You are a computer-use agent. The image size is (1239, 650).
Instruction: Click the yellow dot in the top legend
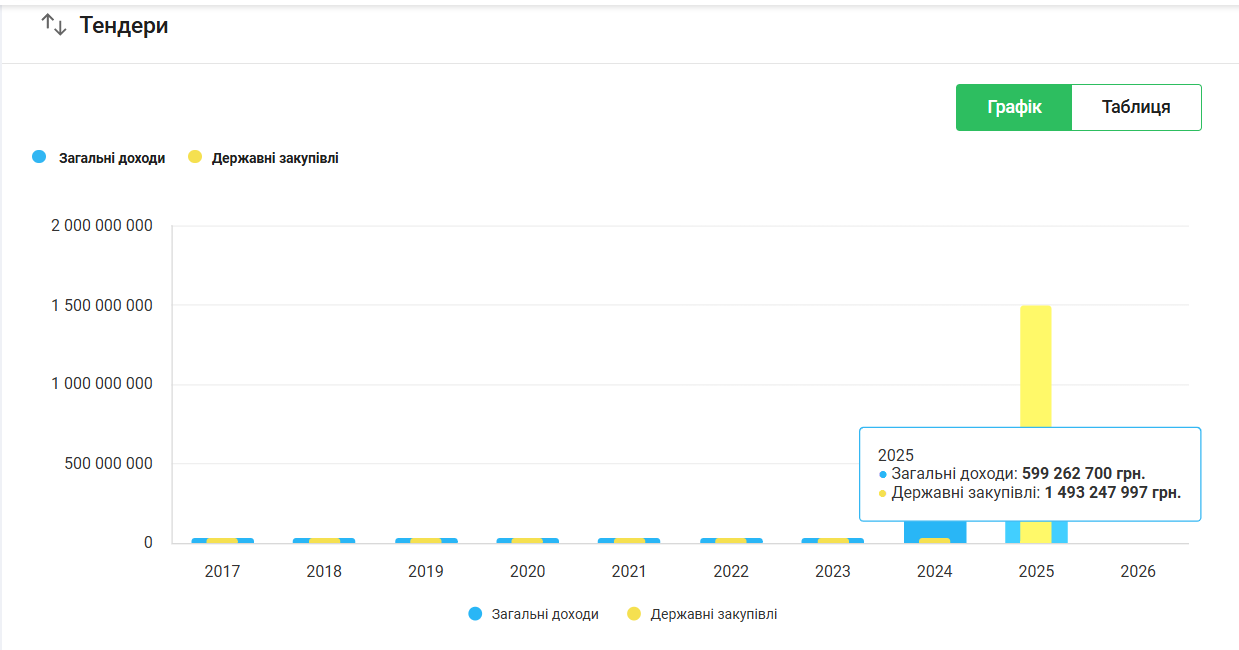click(195, 157)
